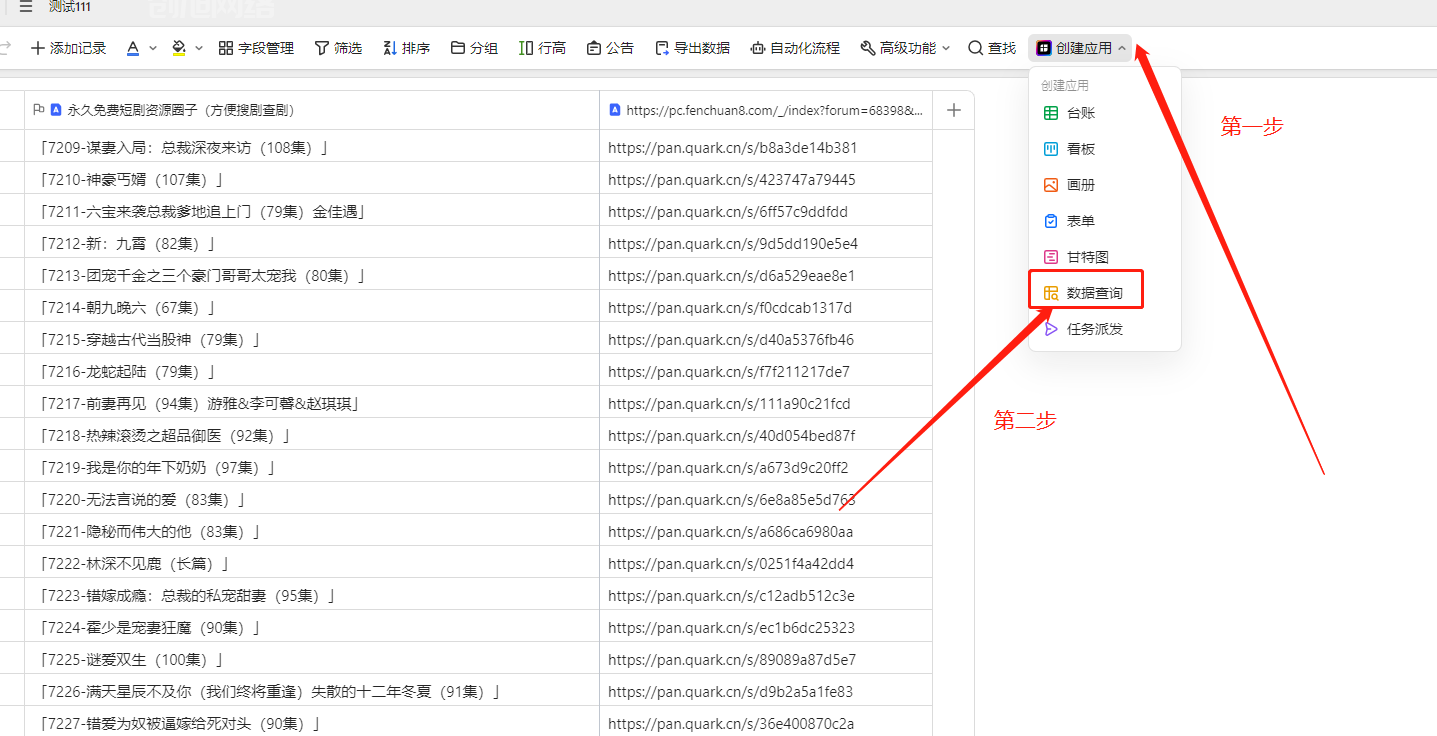Viewport: 1437px width, 736px height.
Task: Select 甘特图 Gantt chart menu item
Action: 1105,257
